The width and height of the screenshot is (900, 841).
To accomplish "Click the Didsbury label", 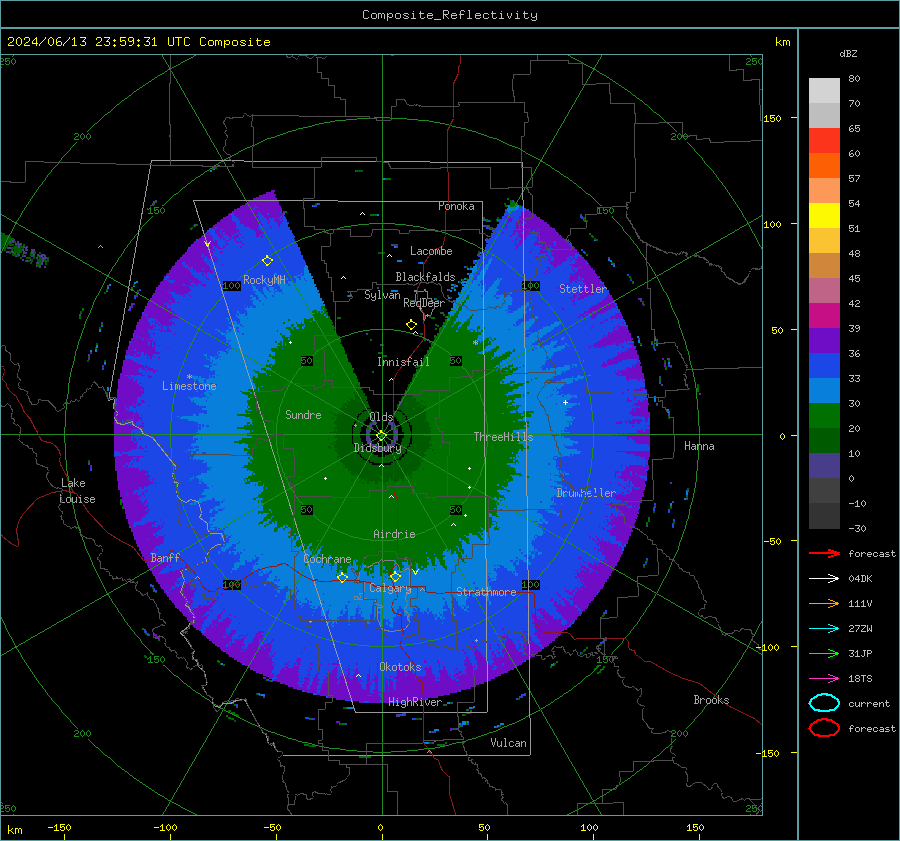I will click(x=378, y=448).
